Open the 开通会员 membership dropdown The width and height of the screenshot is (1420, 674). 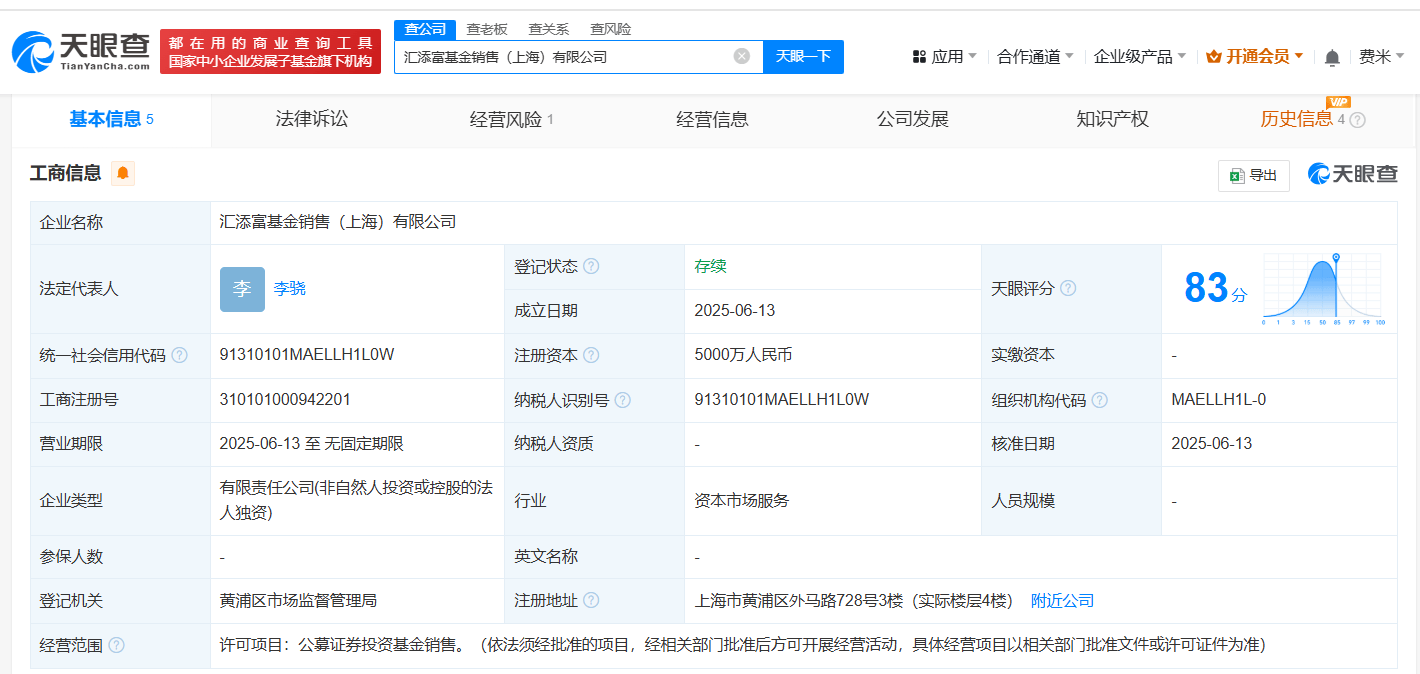click(1255, 57)
